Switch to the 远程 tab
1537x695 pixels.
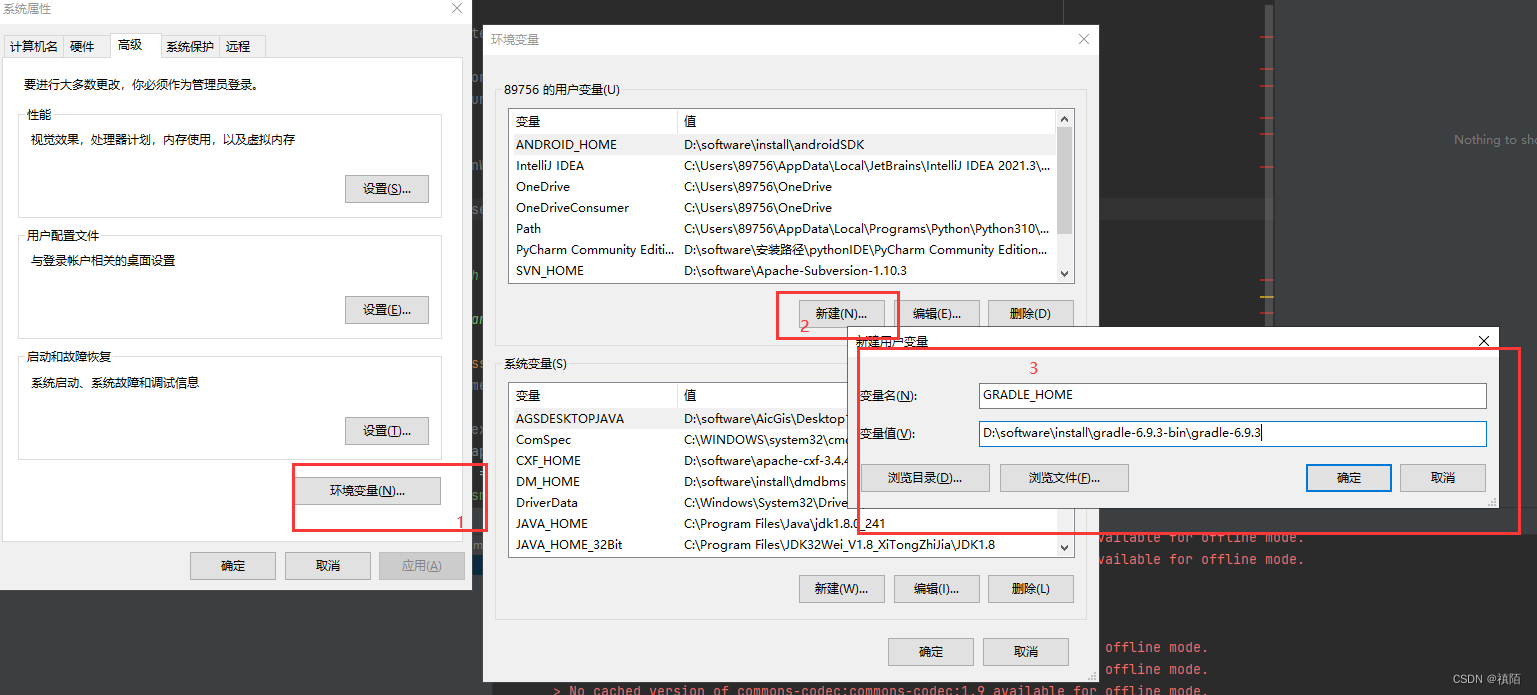238,46
